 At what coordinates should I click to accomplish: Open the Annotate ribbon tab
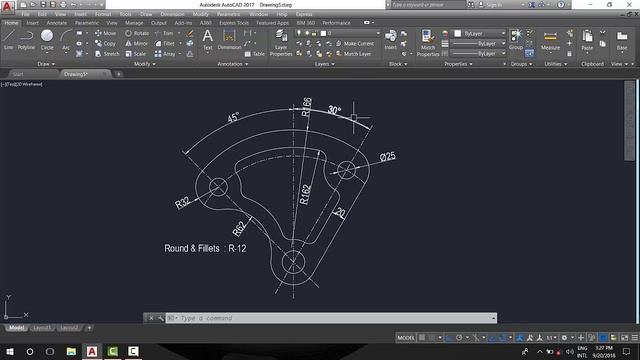pyautogui.click(x=56, y=23)
